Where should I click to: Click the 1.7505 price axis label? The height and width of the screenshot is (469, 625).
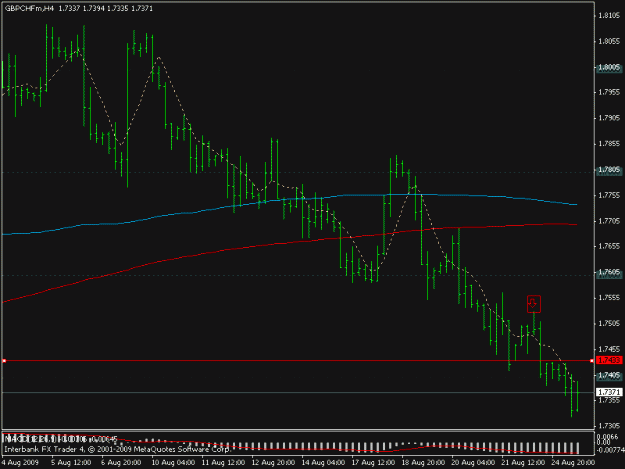pos(609,323)
